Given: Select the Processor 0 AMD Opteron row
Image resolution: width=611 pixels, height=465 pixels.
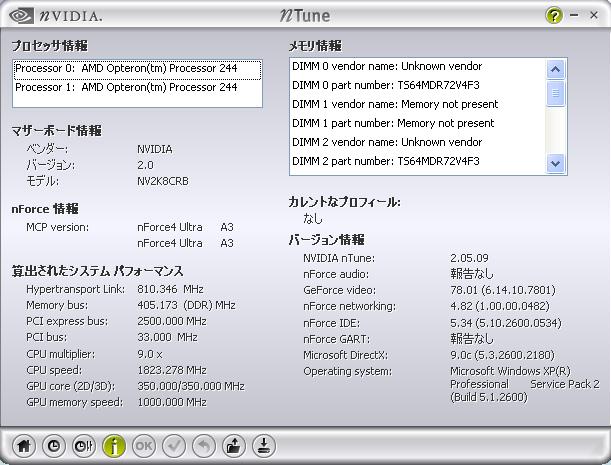Looking at the screenshot, I should pyautogui.click(x=137, y=69).
